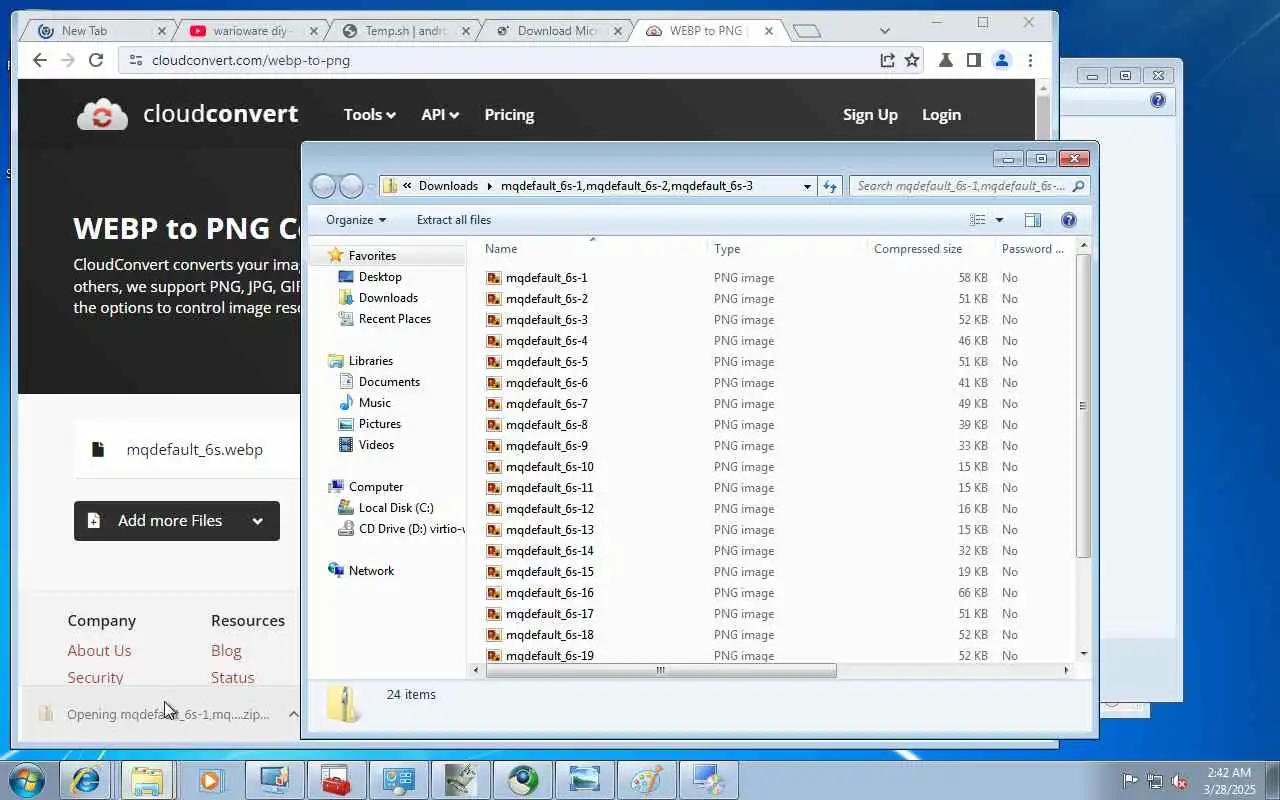Click the Add more Files button
This screenshot has height=800, width=1280.
pos(177,521)
